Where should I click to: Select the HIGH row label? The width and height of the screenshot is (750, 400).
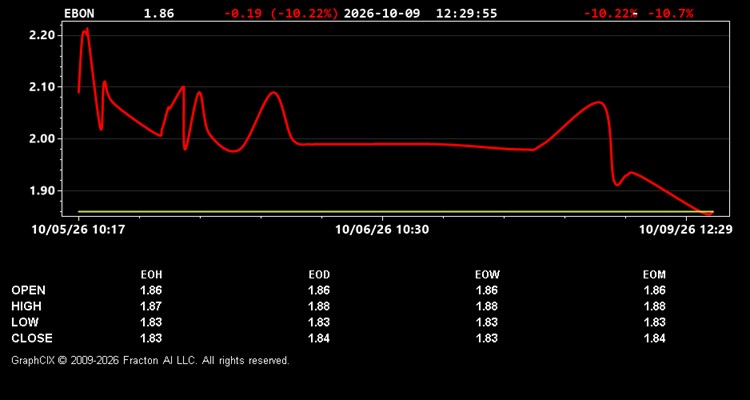(26, 306)
